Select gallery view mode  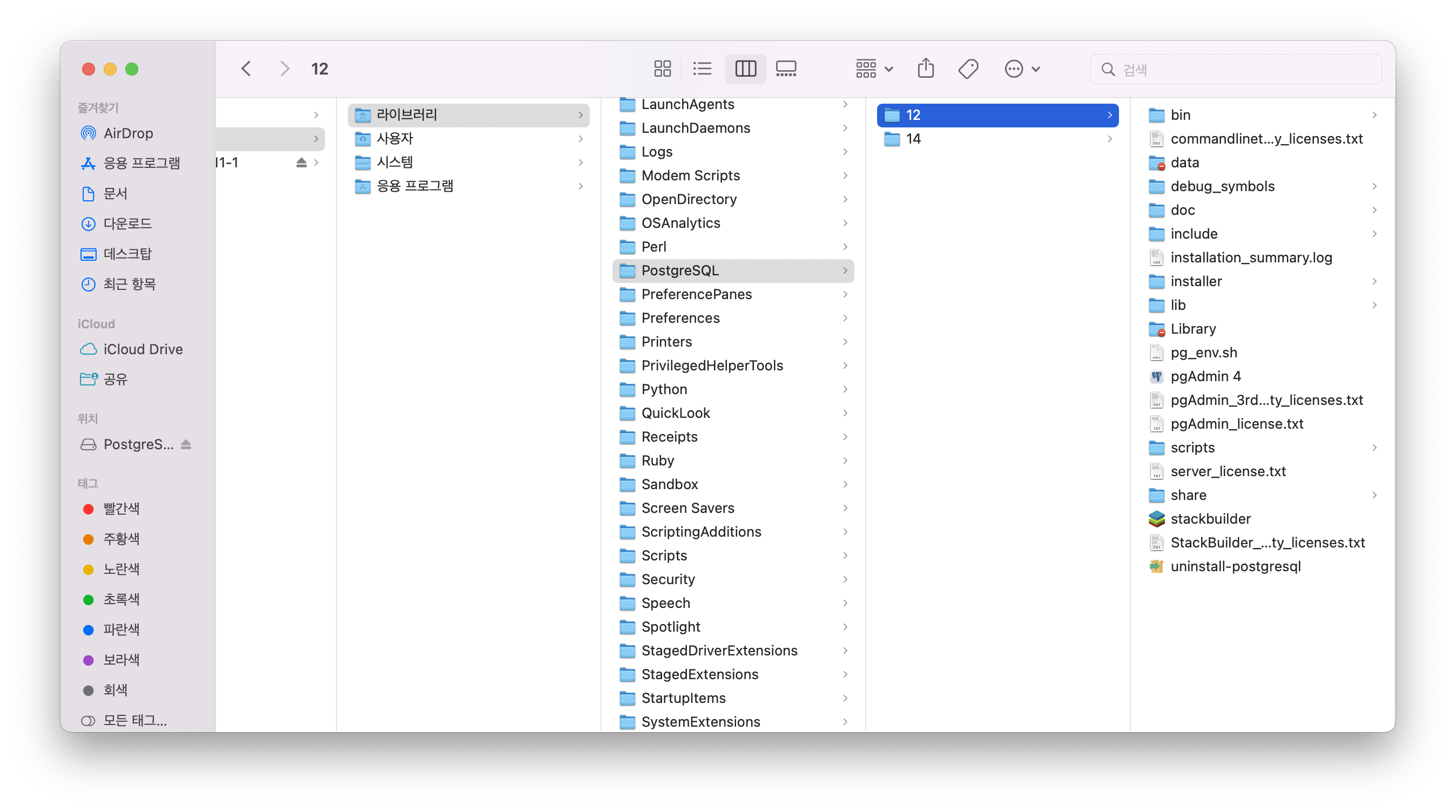786,69
